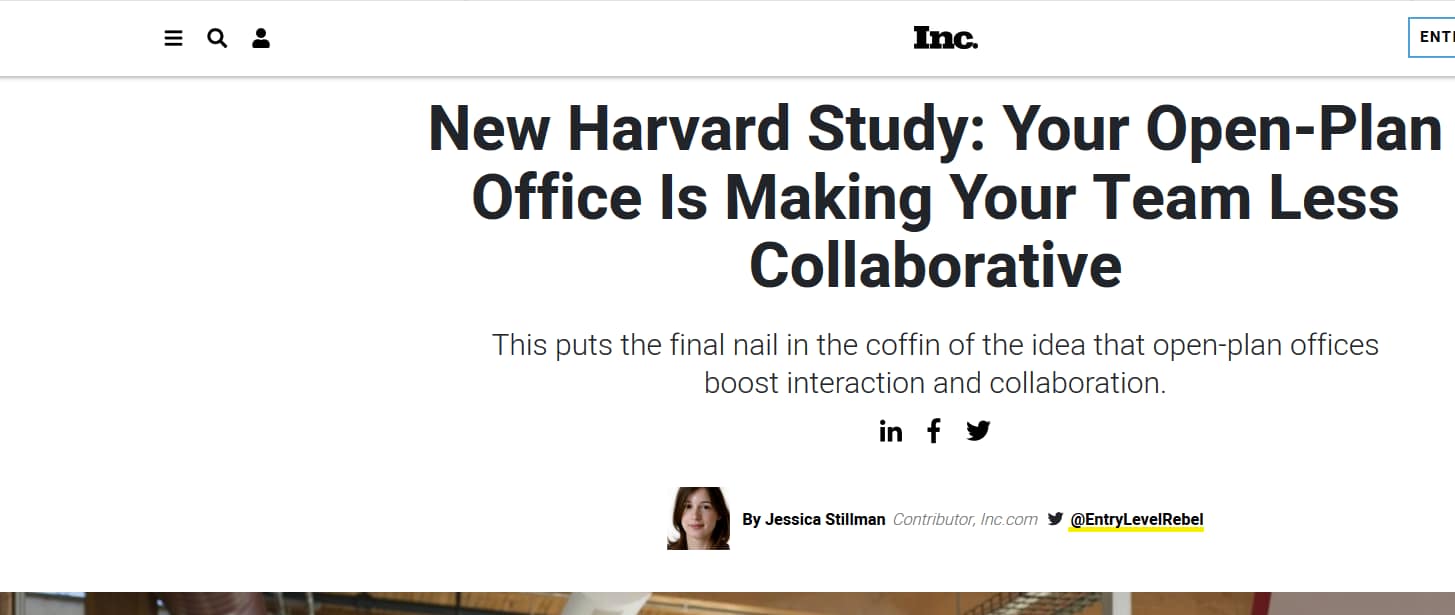Open the @EntryLevelRebel Twitter link
Viewport: 1455px width, 615px height.
(1136, 519)
